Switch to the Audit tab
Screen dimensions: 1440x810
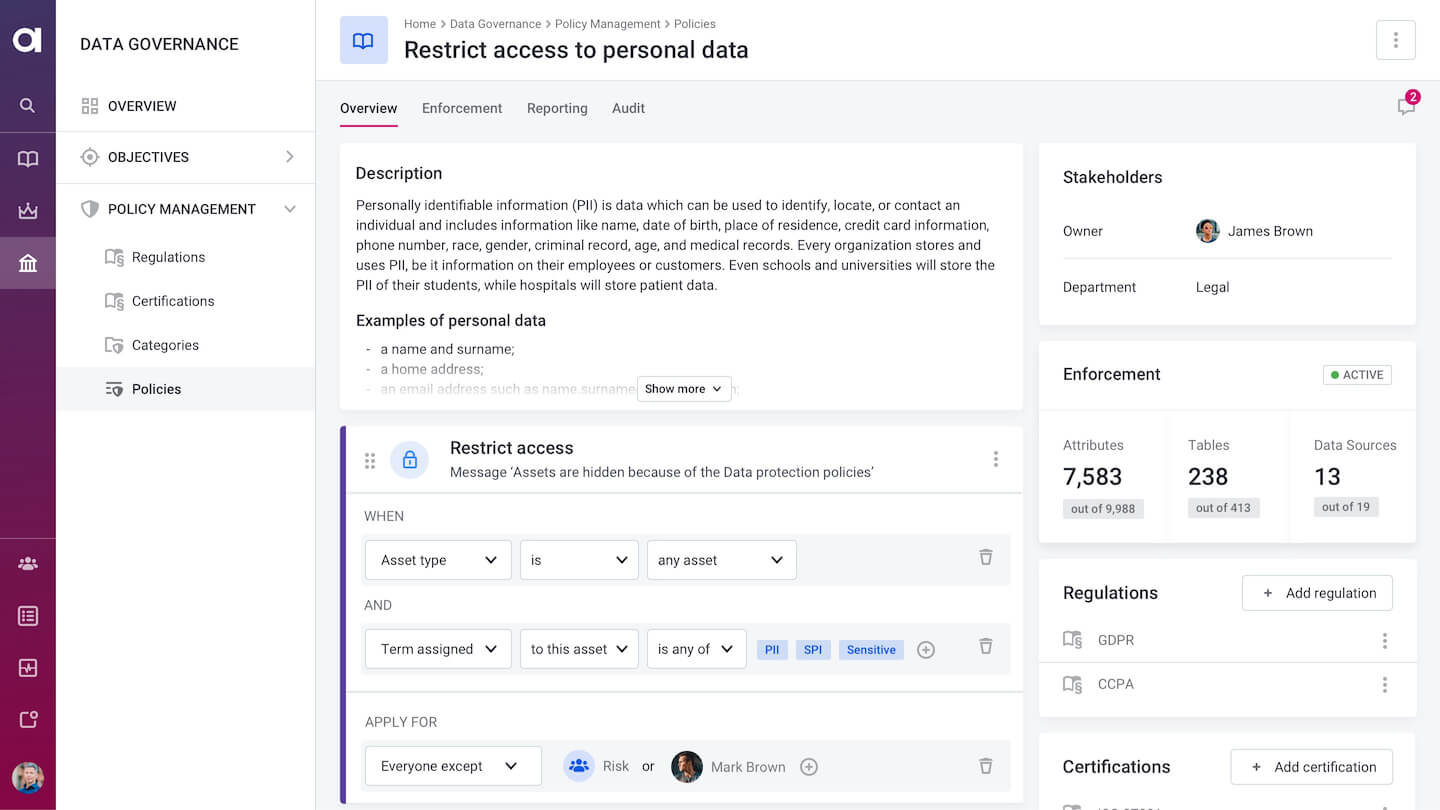pyautogui.click(x=628, y=108)
